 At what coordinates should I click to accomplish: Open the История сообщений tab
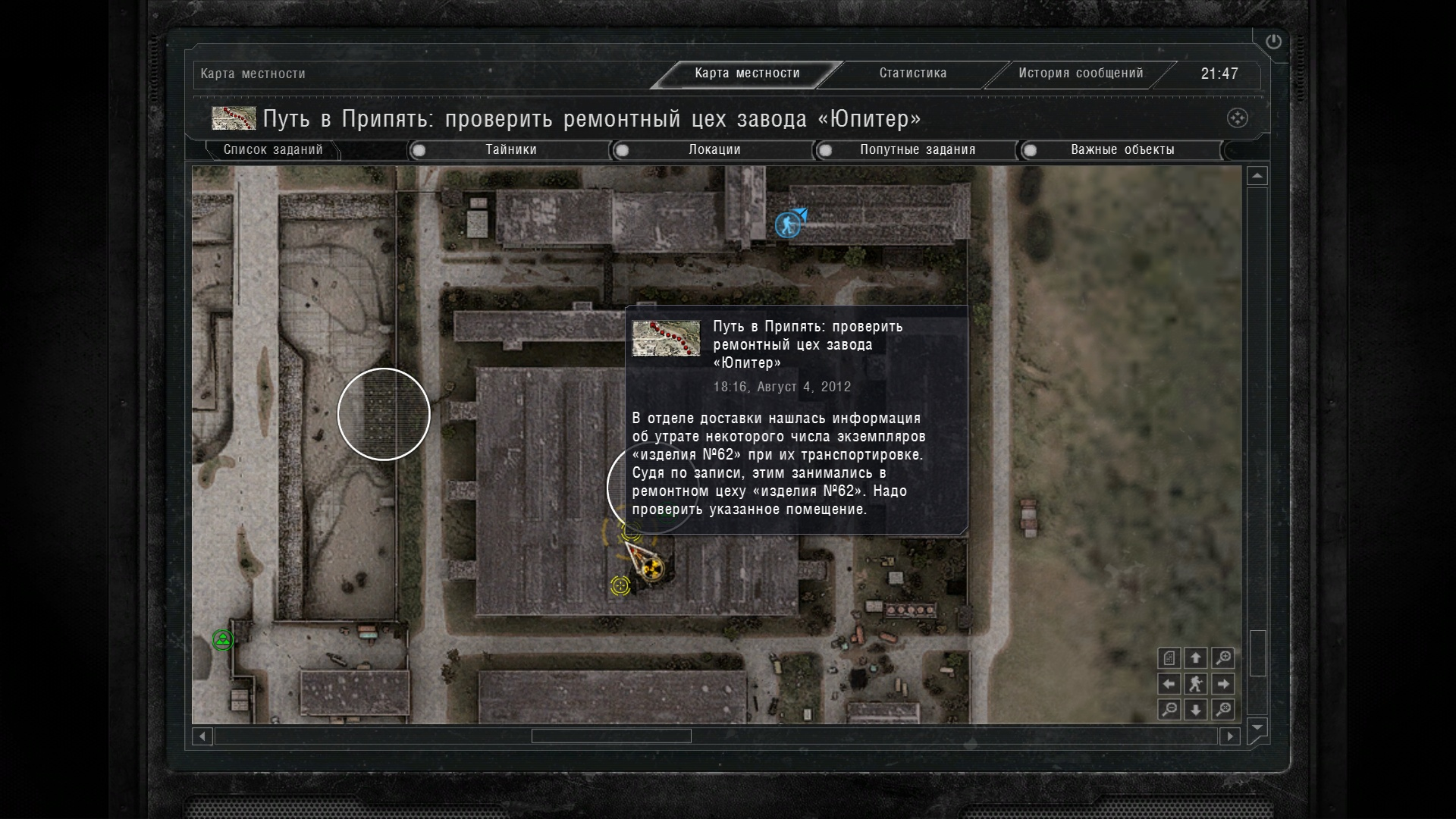pos(1080,74)
